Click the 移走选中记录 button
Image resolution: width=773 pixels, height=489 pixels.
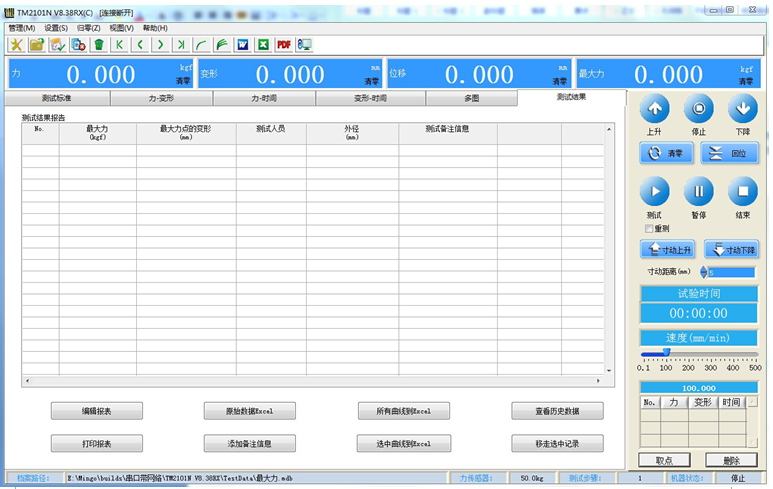click(557, 444)
